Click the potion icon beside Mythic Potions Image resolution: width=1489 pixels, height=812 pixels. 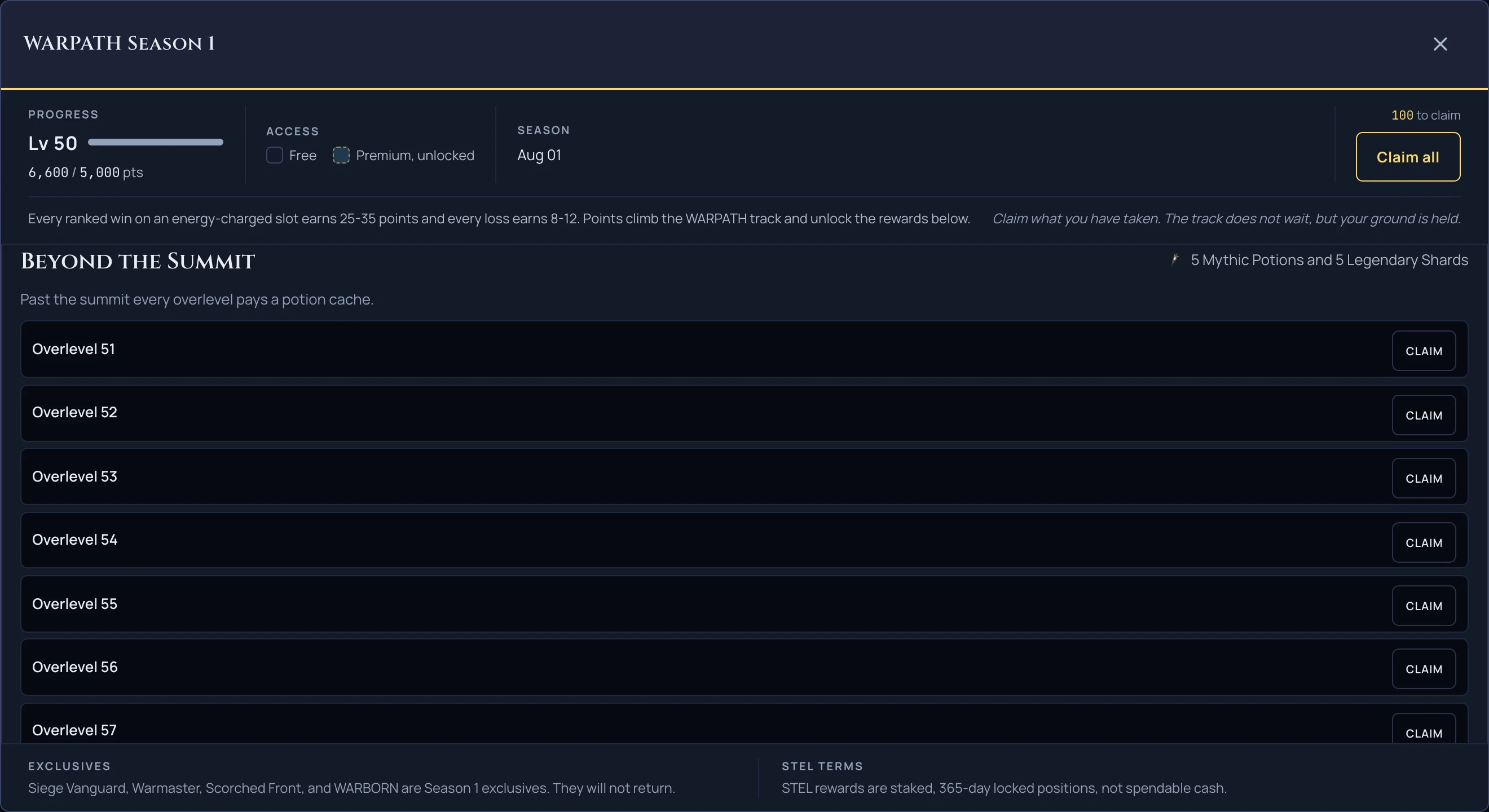click(x=1174, y=260)
